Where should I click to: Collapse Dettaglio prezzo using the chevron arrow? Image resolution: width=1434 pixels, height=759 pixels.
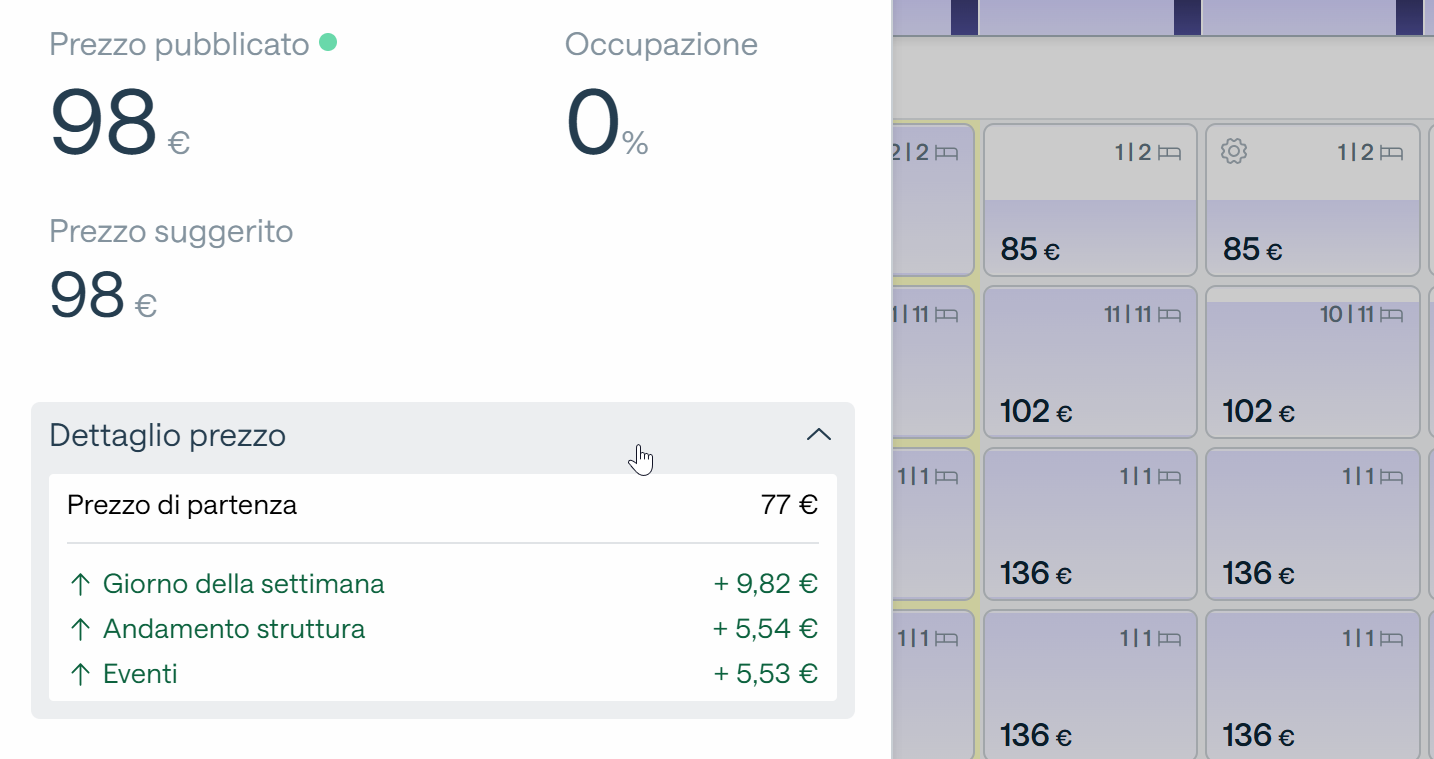tap(819, 435)
